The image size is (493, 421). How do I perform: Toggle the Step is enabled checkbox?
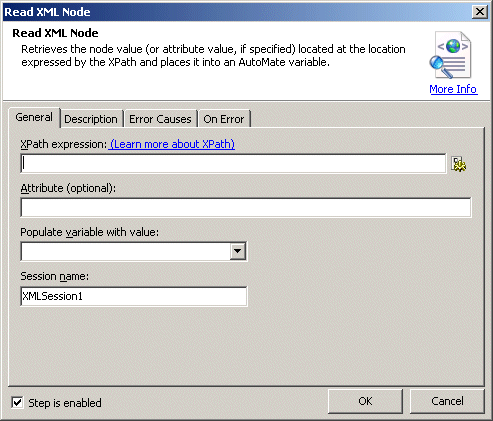[17, 402]
